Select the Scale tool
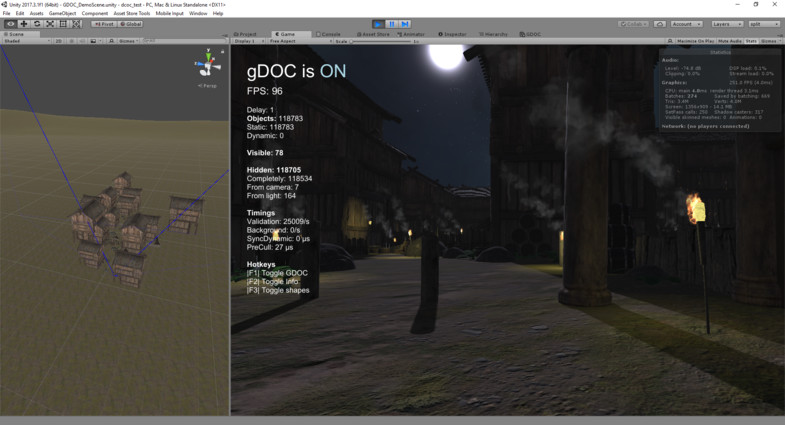 50,24
